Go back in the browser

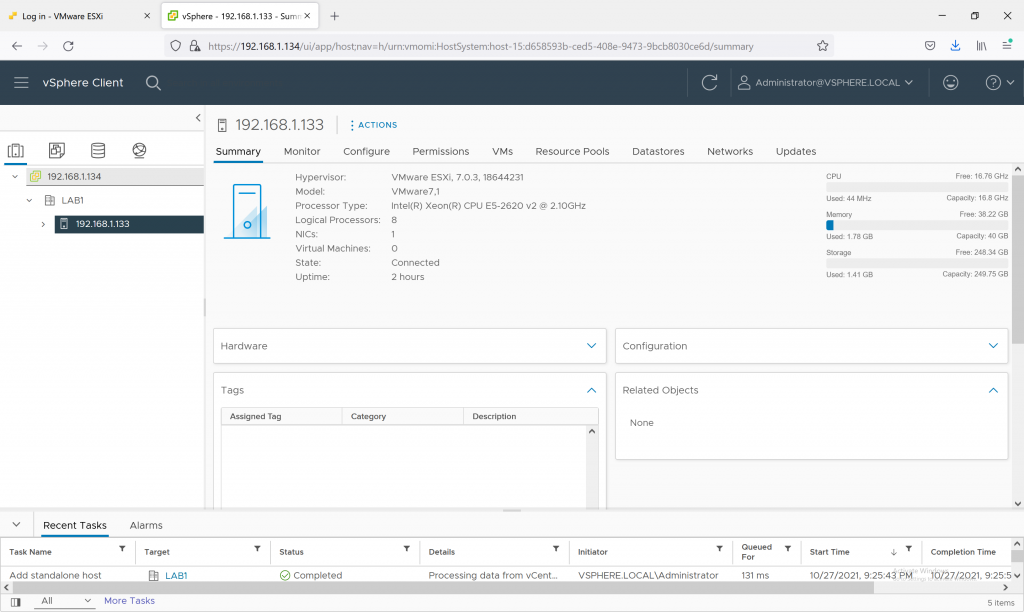17,46
